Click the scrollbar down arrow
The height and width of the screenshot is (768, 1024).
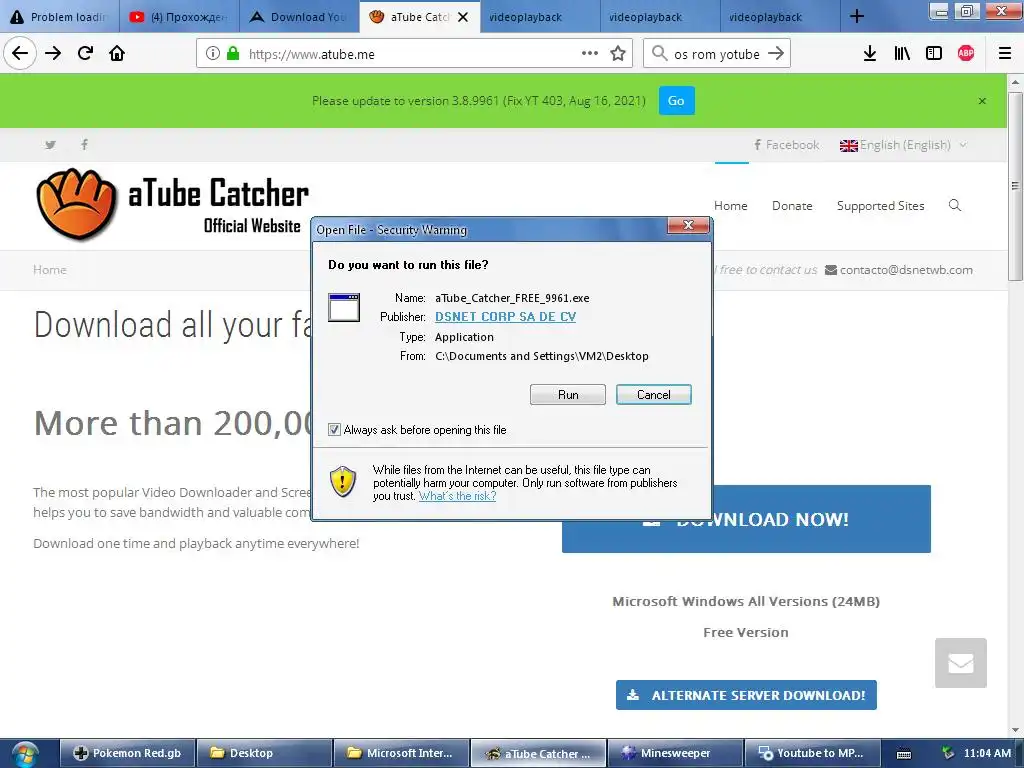(x=1015, y=730)
